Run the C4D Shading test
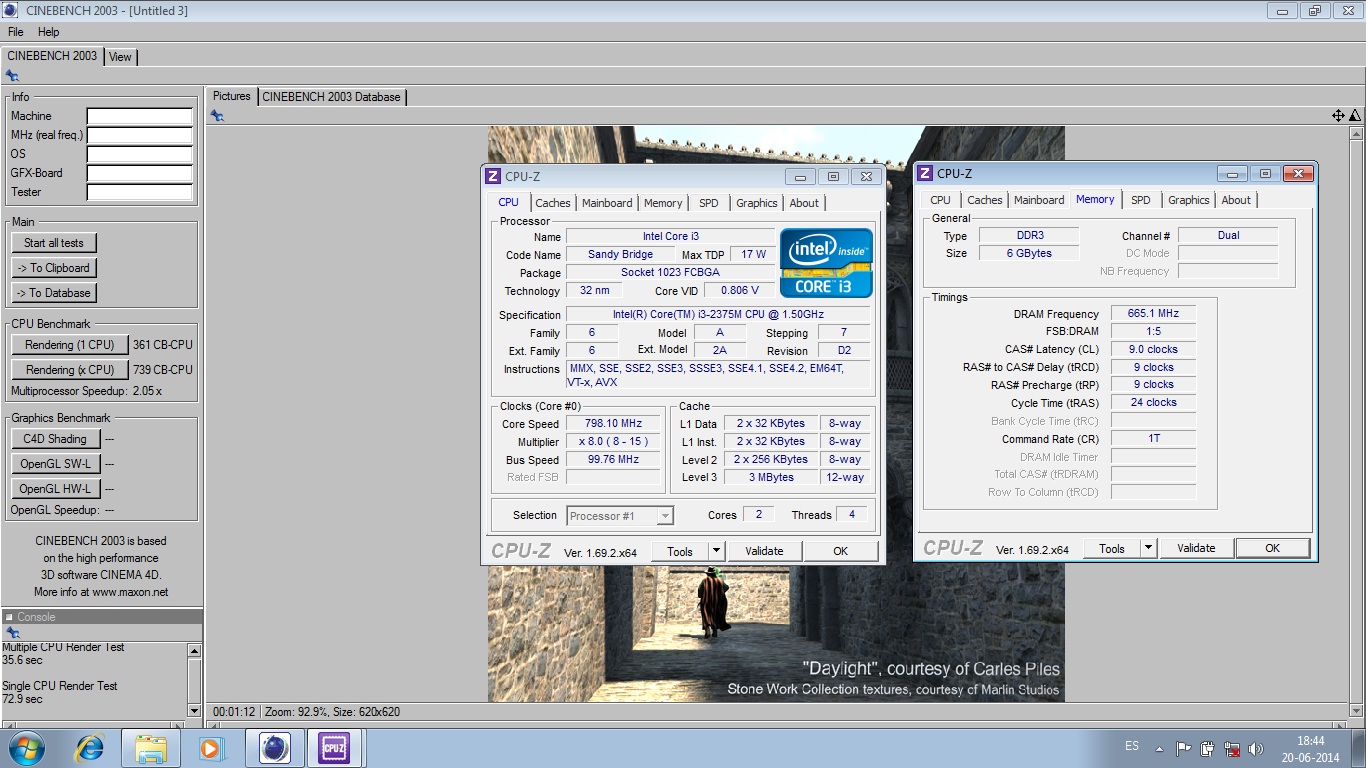 [55, 439]
